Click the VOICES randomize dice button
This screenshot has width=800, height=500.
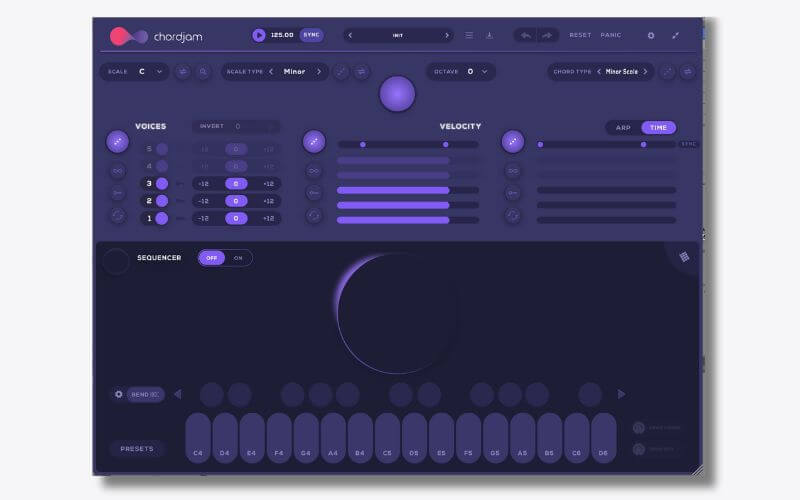[117, 142]
